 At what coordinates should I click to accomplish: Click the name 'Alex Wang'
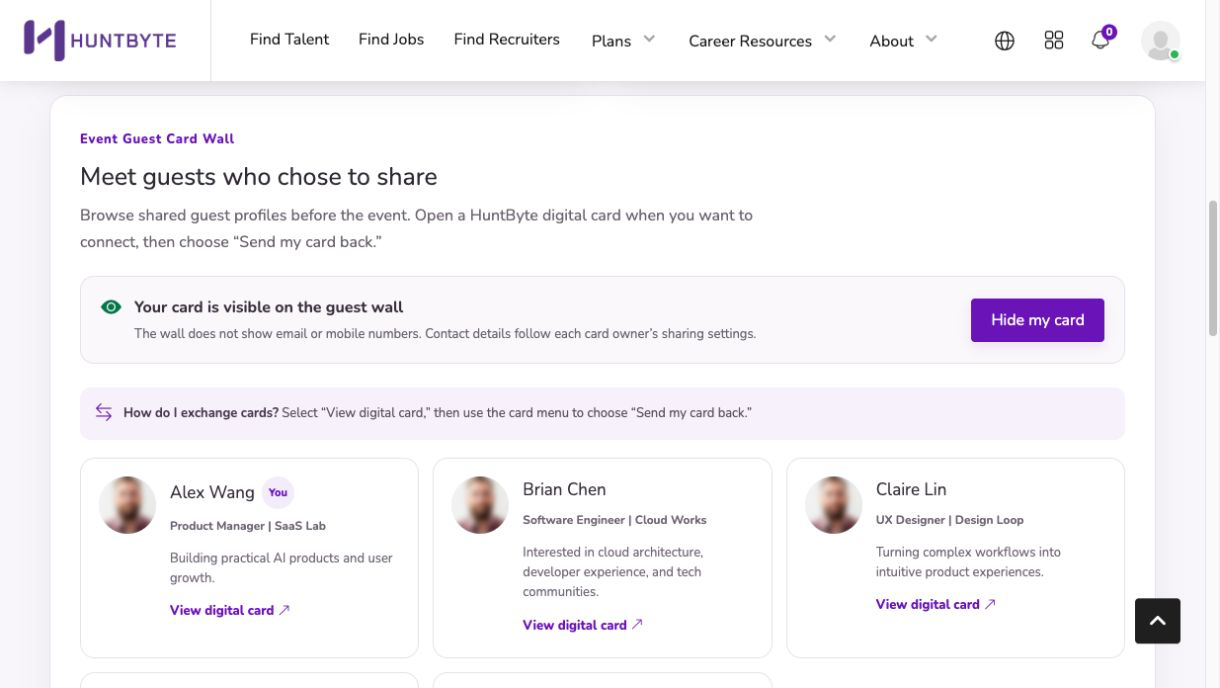pyautogui.click(x=212, y=492)
